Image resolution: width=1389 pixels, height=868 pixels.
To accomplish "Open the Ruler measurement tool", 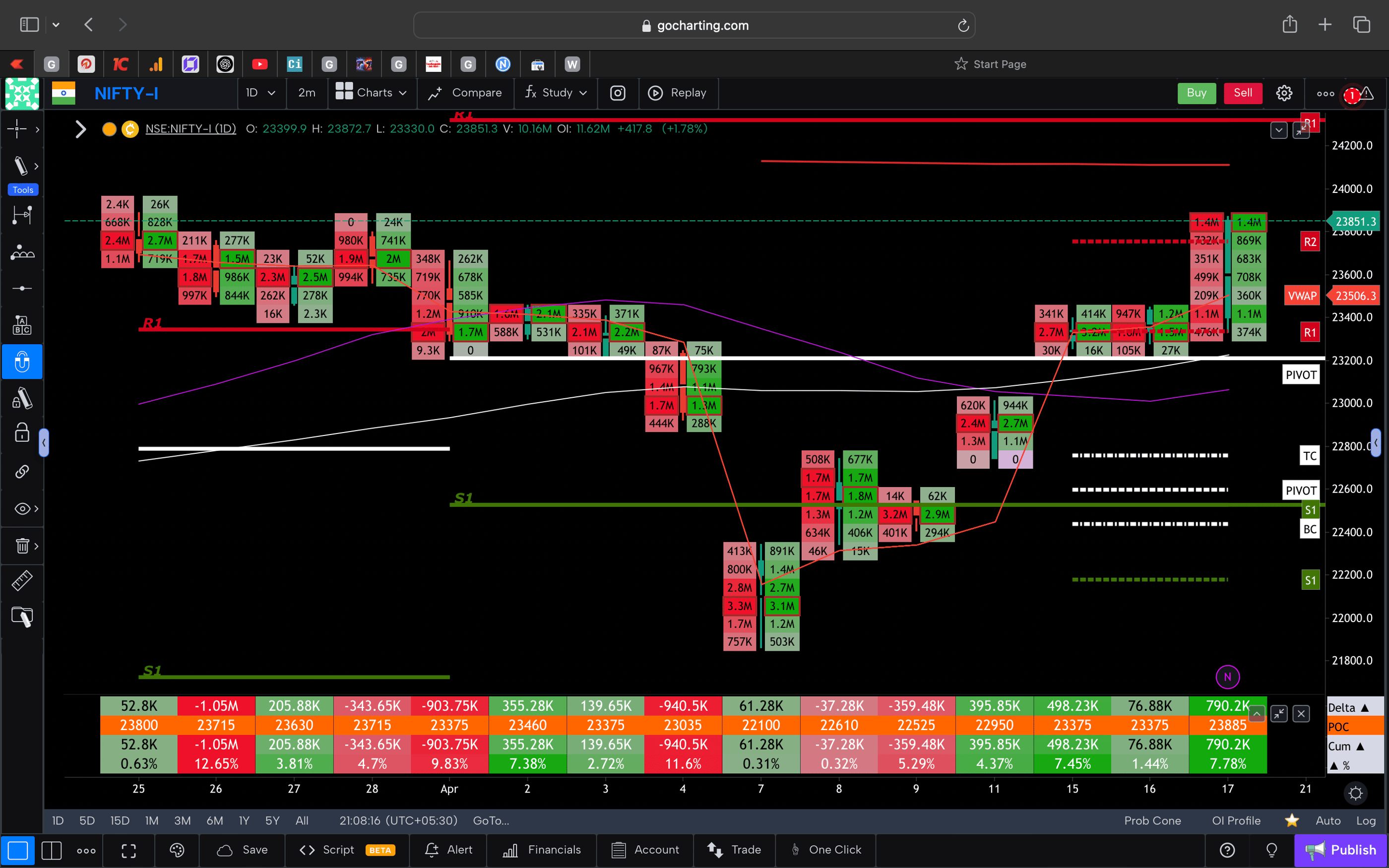I will 22,580.
